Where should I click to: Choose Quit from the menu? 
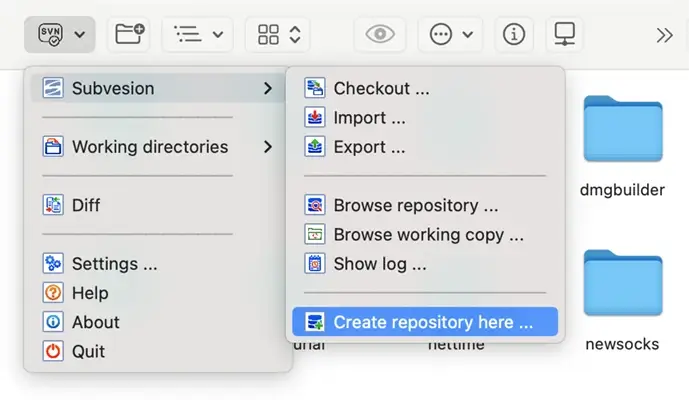click(x=158, y=351)
